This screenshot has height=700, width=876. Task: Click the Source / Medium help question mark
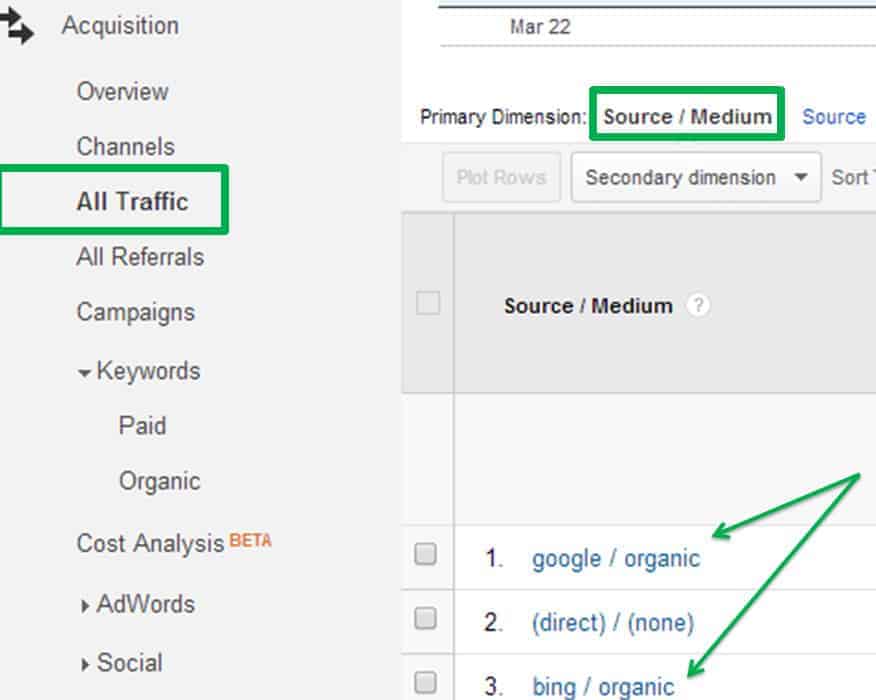[x=698, y=306]
